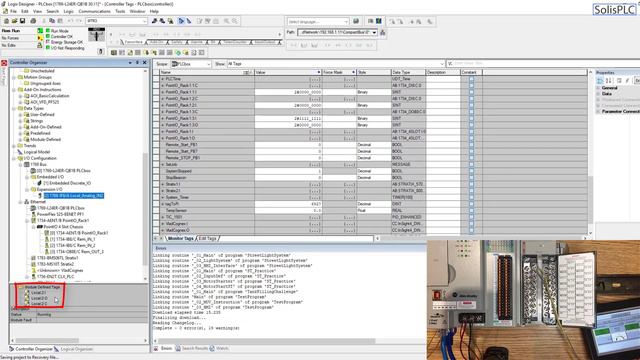Toggle Constant checkbox for TIC_1501 tag
The height and width of the screenshot is (360, 640).
[x=471, y=217]
